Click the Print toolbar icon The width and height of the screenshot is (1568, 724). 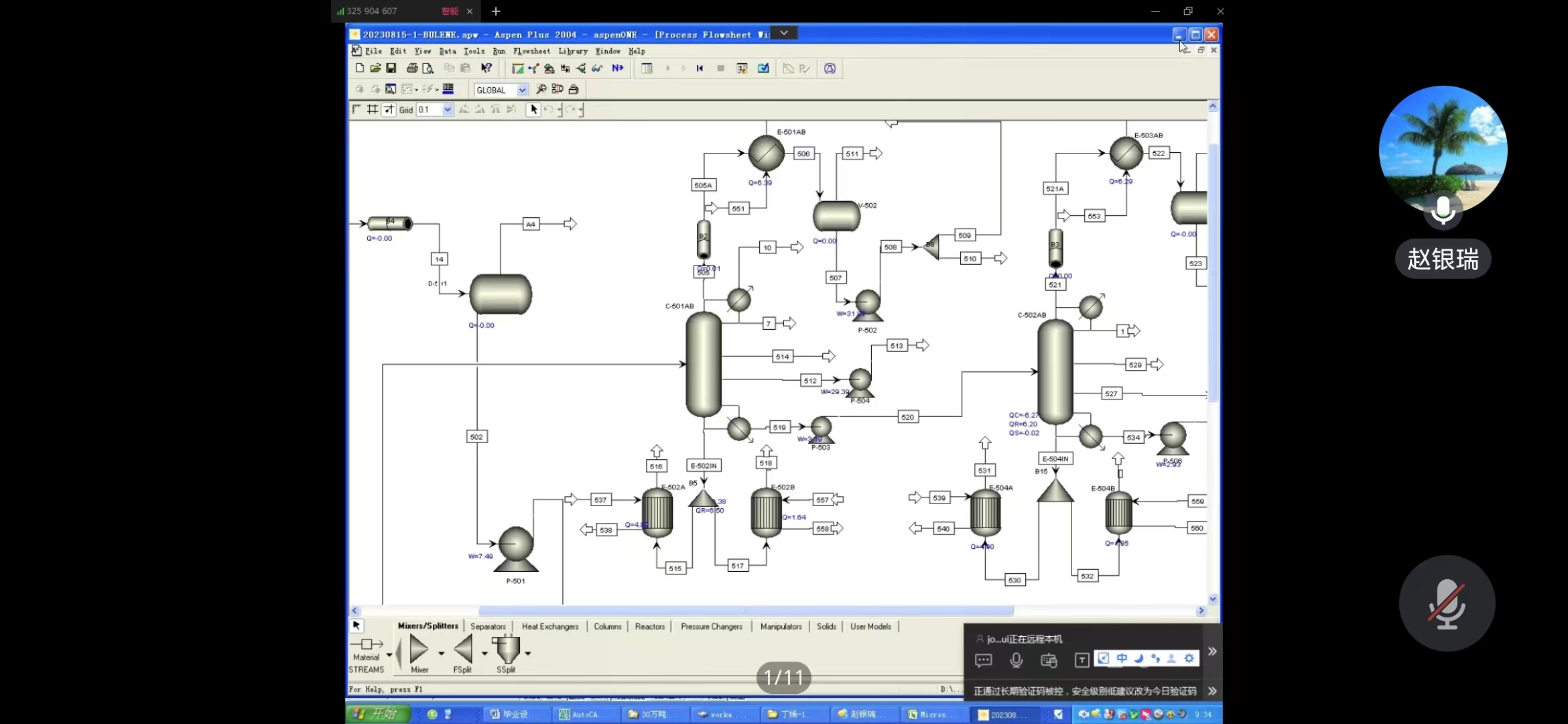click(x=412, y=68)
